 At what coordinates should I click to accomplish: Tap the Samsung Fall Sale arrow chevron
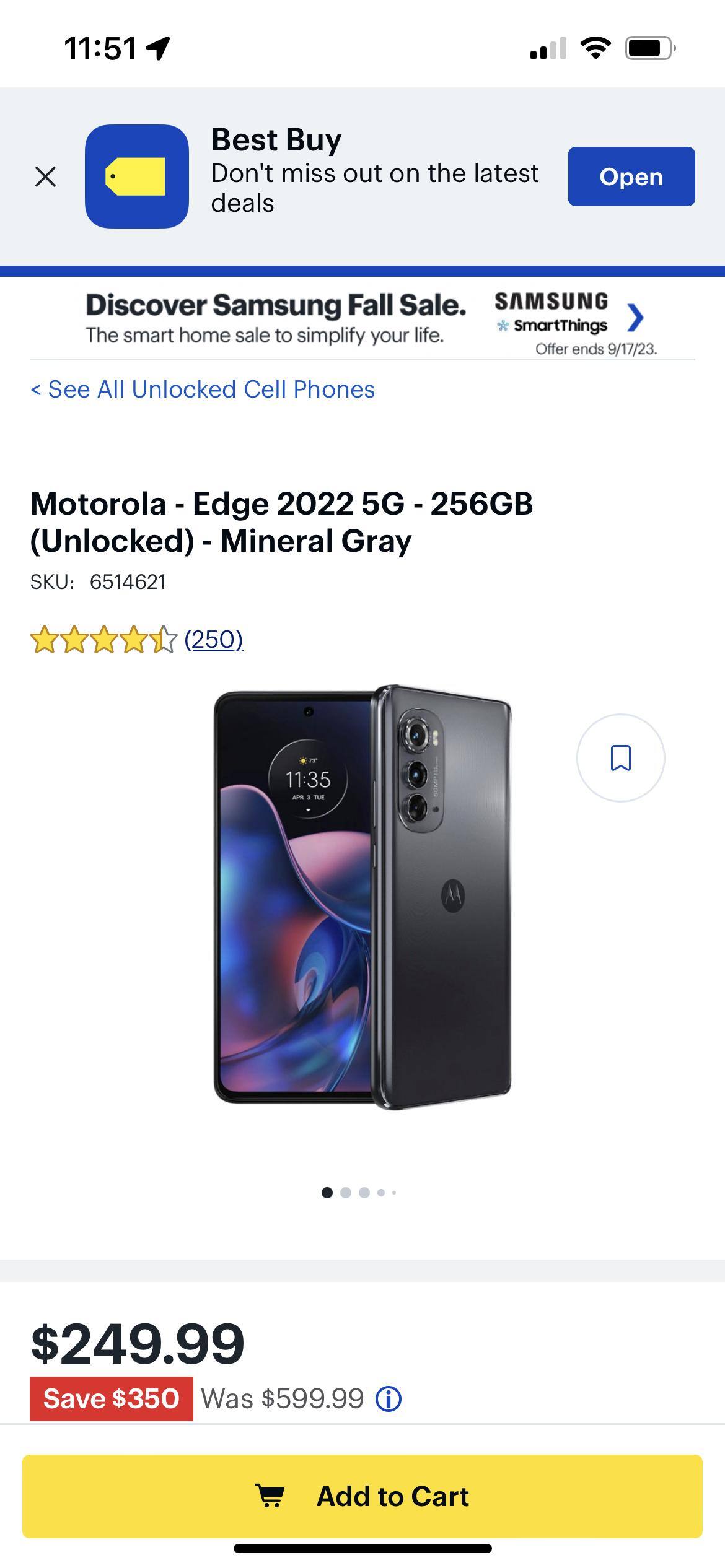pos(635,318)
